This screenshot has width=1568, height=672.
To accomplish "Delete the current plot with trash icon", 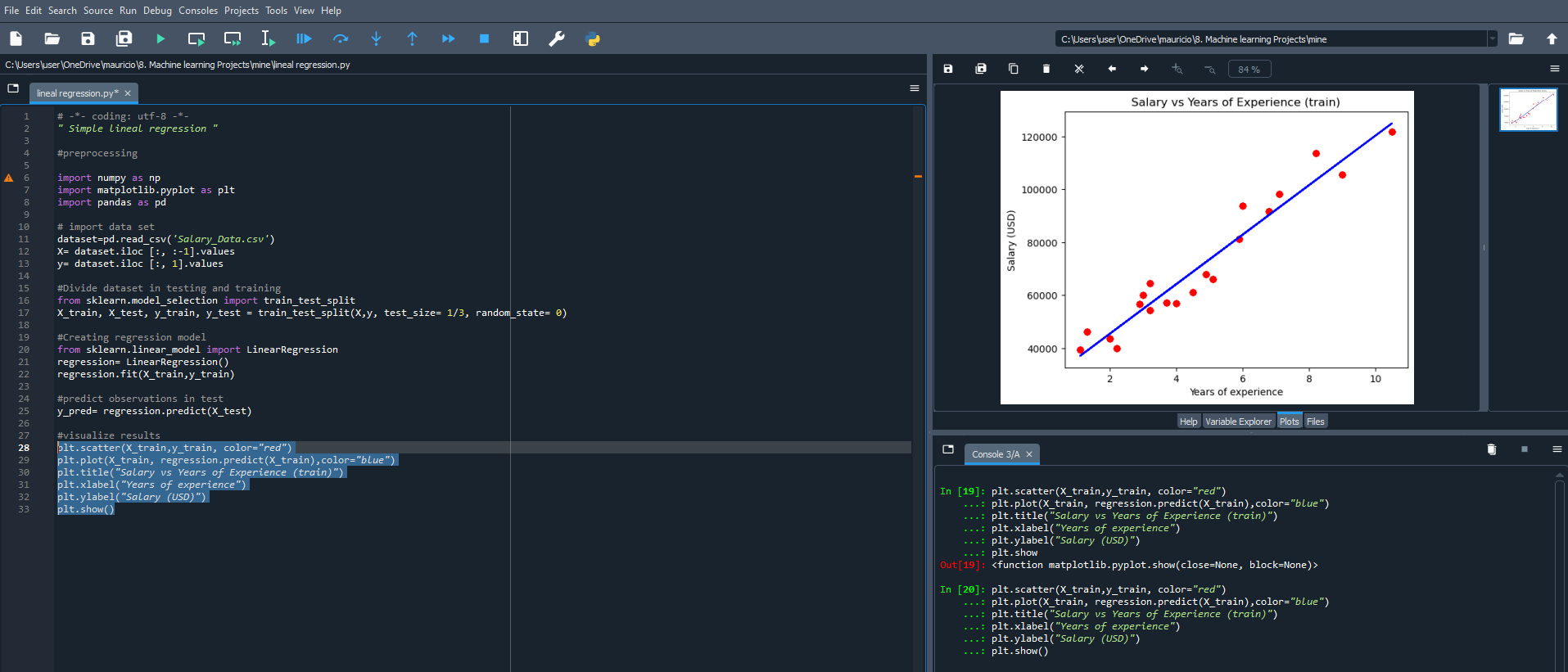I will click(1046, 69).
